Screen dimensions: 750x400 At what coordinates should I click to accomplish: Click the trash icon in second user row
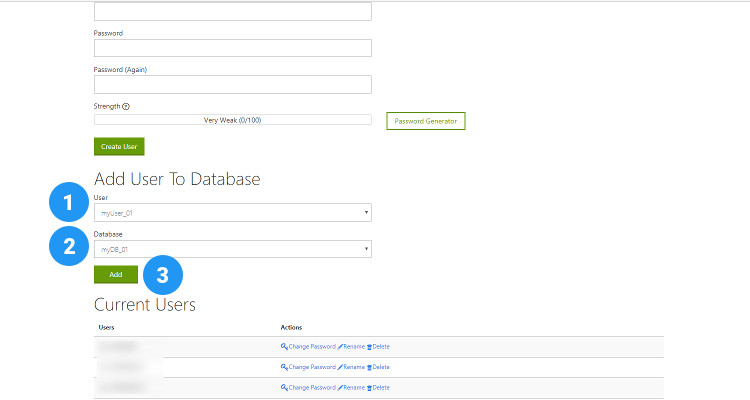point(369,367)
